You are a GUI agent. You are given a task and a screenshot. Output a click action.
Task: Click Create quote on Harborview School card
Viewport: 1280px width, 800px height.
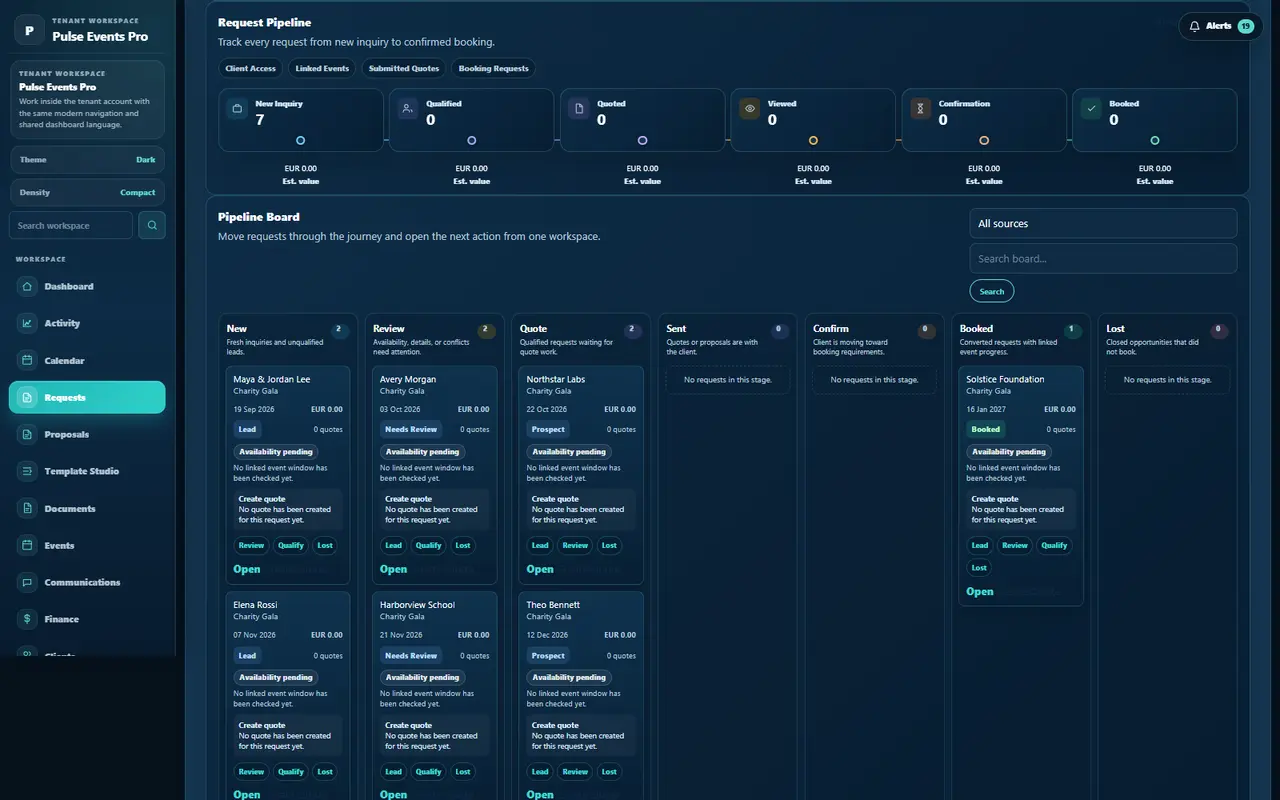point(408,725)
